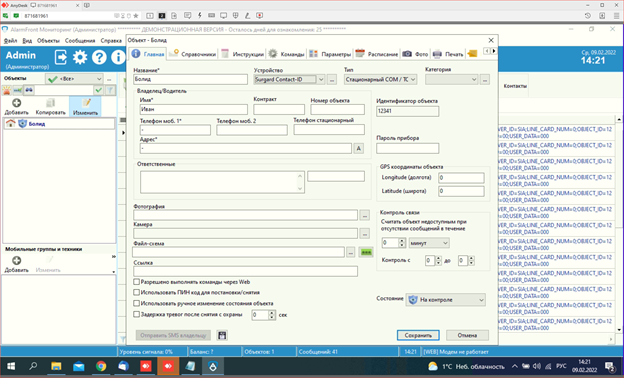The height and width of the screenshot is (378, 624).
Task: Click the funnel filter icon in the objects panel
Action: (x=110, y=90)
